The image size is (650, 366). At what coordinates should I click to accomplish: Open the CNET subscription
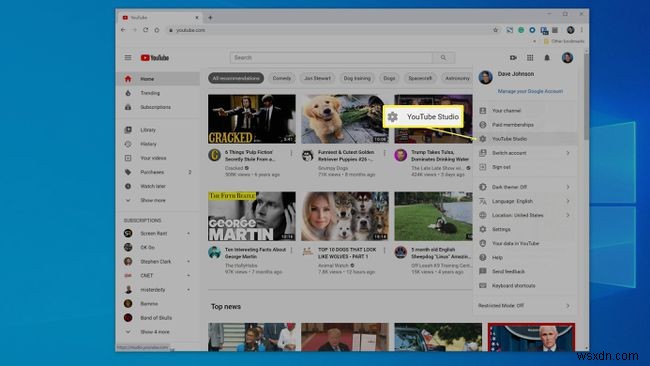pyautogui.click(x=158, y=276)
